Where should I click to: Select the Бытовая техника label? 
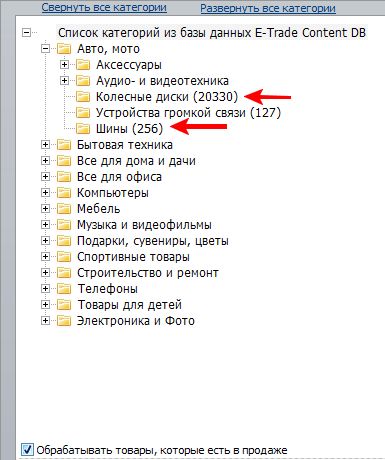click(125, 145)
